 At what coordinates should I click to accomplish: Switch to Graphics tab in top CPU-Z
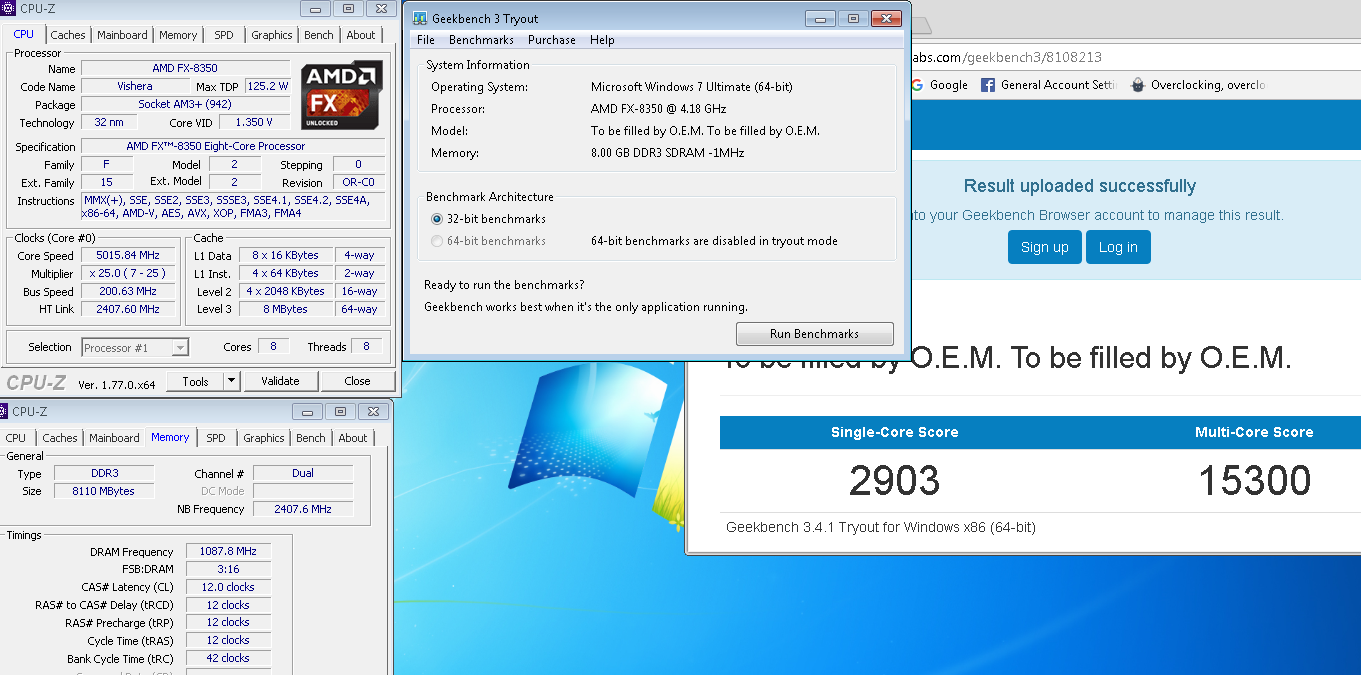(x=272, y=35)
